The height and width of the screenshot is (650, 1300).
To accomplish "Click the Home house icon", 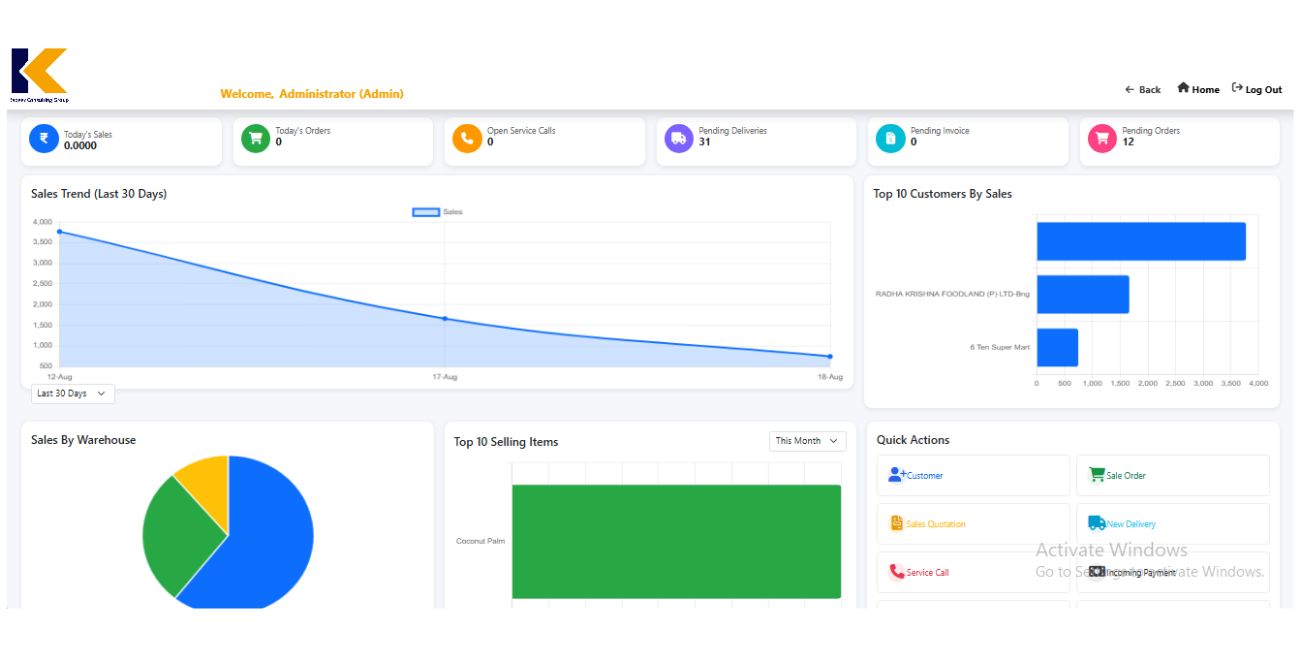I will click(x=1183, y=88).
